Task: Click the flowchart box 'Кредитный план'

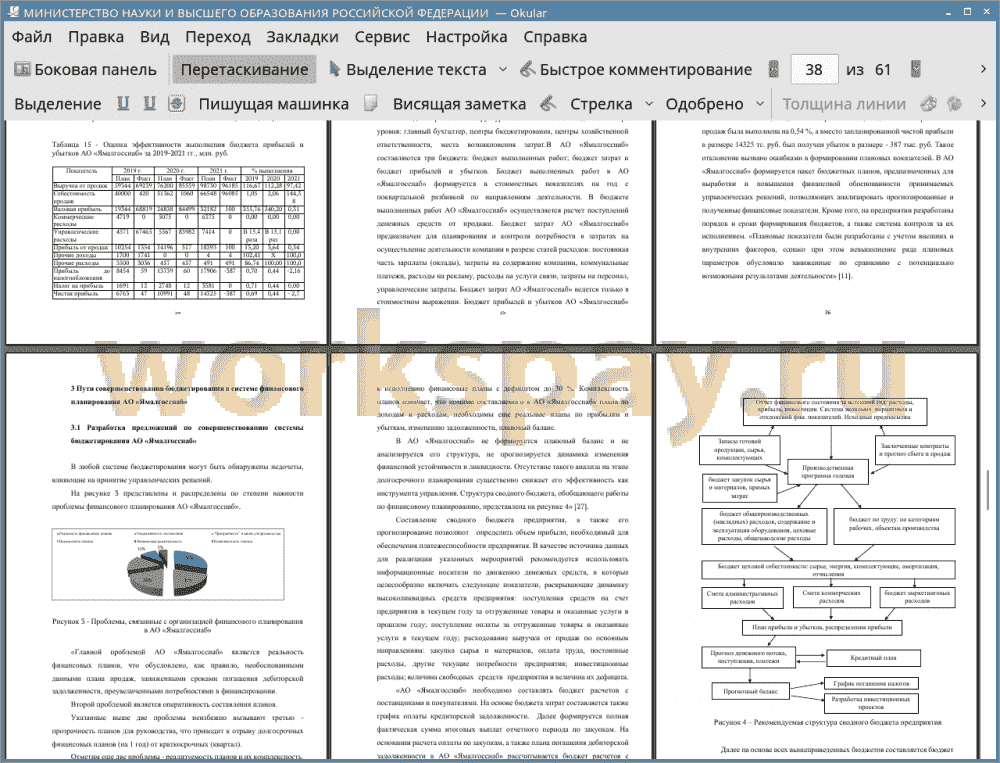Action: 873,658
